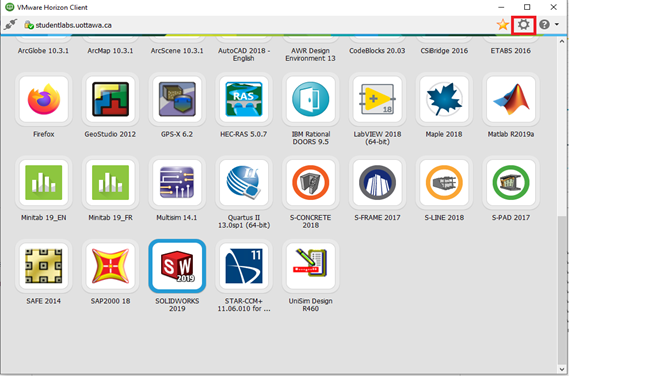Toggle the favorites star filter
This screenshot has height=376, width=663.
(x=503, y=25)
